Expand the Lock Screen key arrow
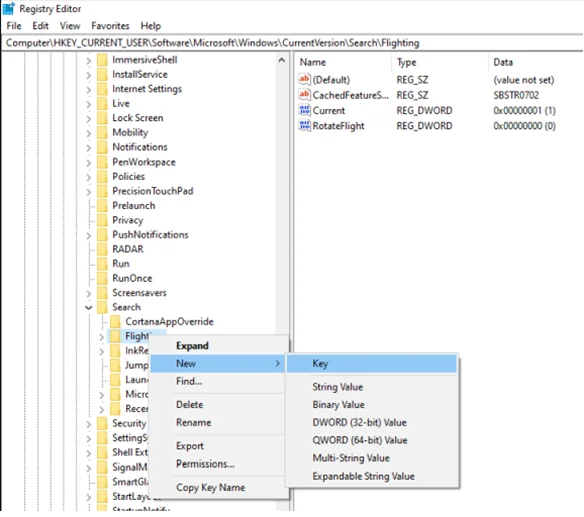Screen dimensions: 584x517 pos(89,118)
